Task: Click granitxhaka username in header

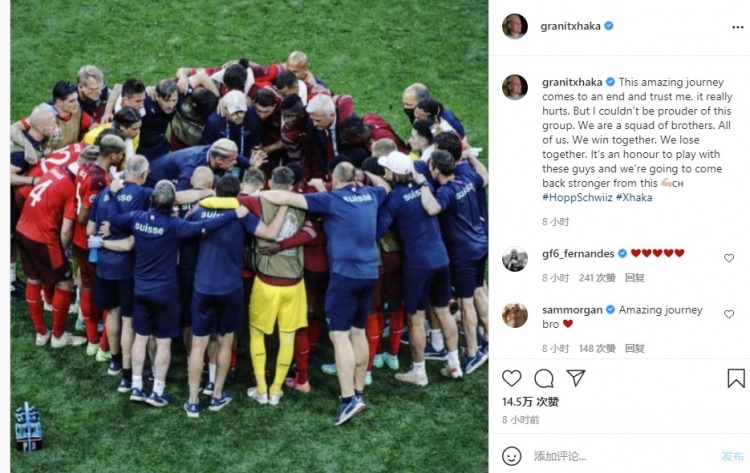Action: click(570, 26)
